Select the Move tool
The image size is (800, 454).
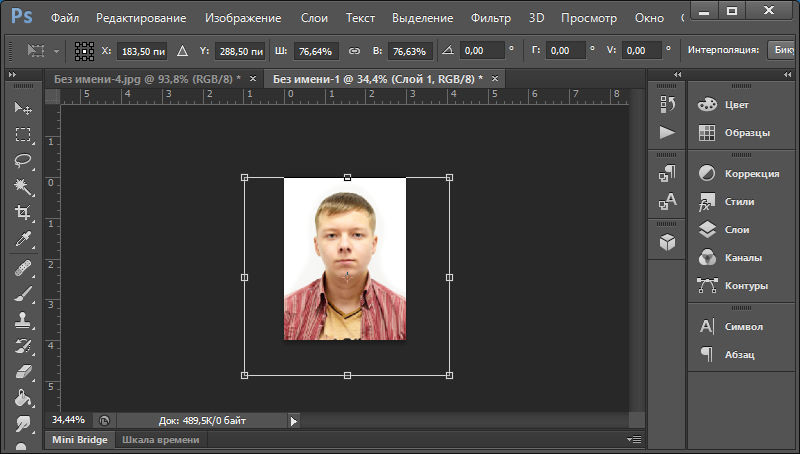tap(22, 108)
